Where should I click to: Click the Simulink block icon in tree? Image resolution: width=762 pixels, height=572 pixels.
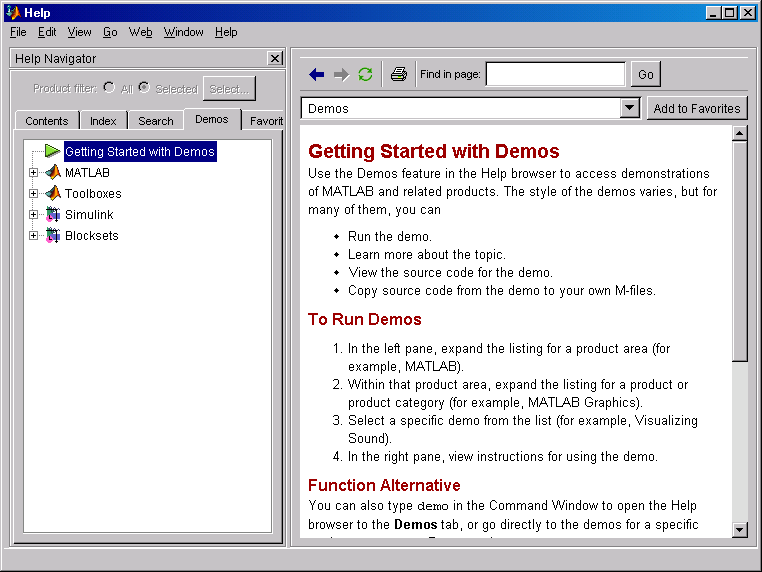pyautogui.click(x=53, y=214)
